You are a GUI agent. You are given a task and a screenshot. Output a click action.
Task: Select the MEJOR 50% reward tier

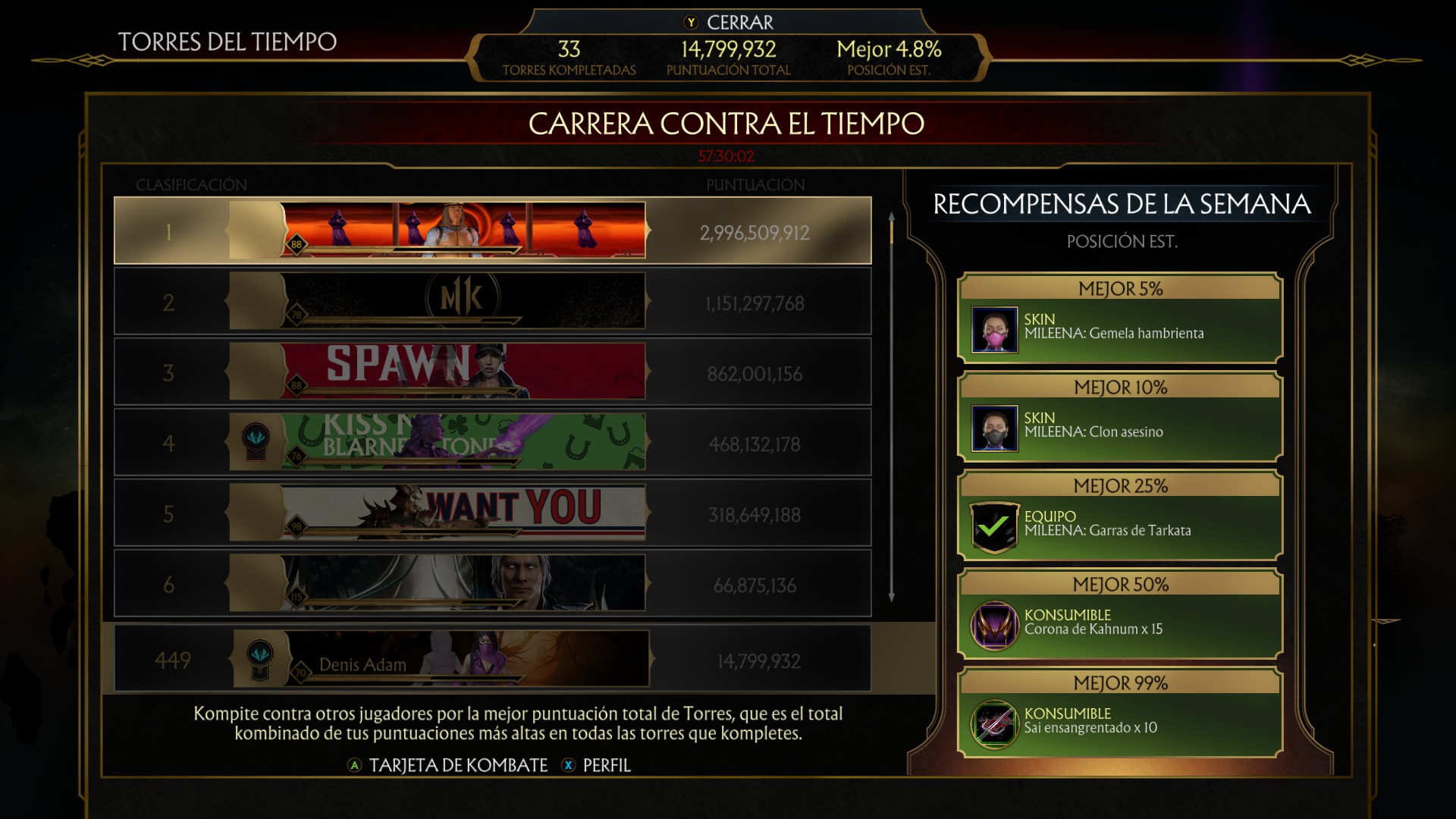tap(1120, 613)
